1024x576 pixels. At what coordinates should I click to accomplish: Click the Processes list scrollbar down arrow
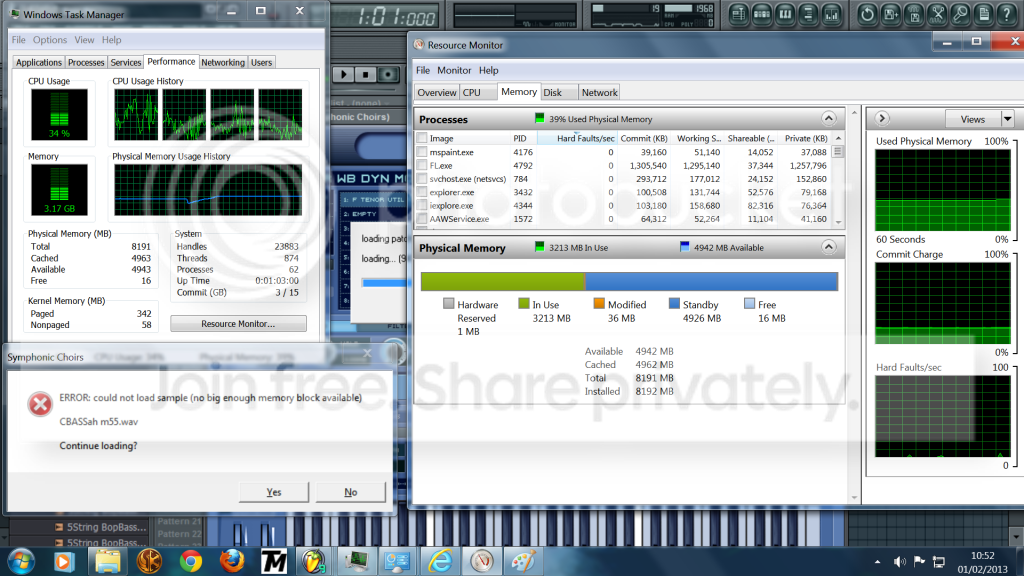pos(839,222)
